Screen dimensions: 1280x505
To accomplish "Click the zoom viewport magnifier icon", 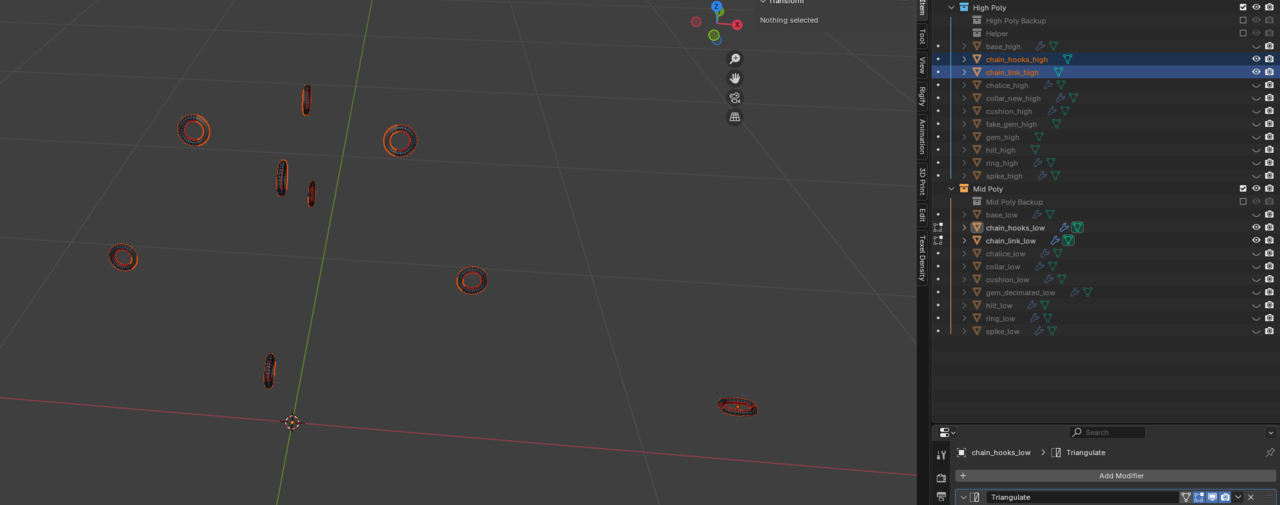I will [x=735, y=59].
